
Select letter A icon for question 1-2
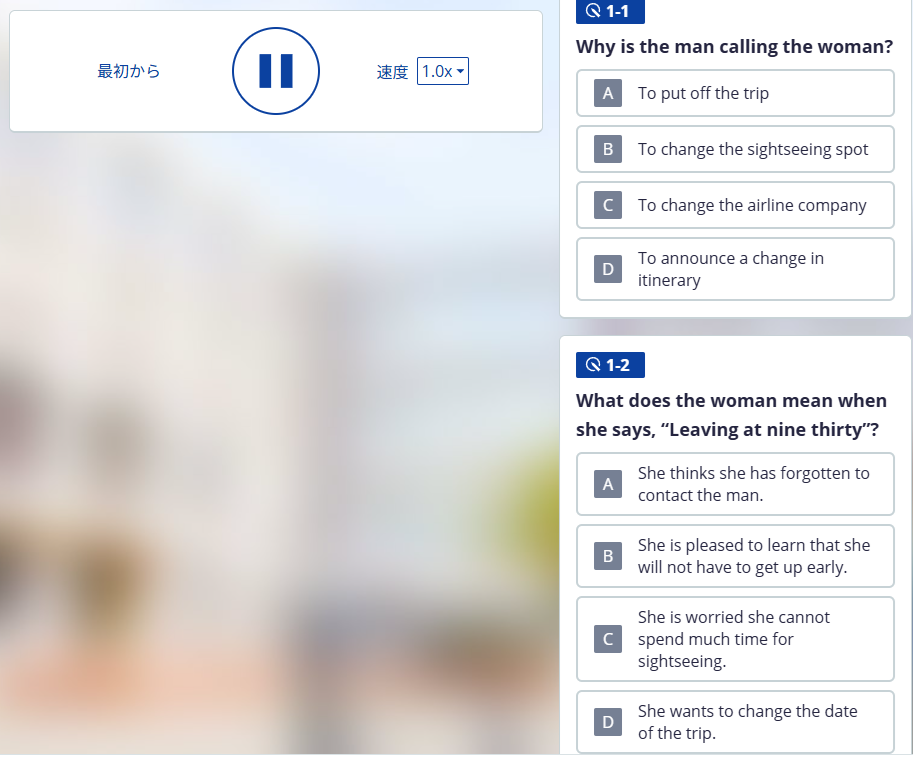click(x=608, y=484)
